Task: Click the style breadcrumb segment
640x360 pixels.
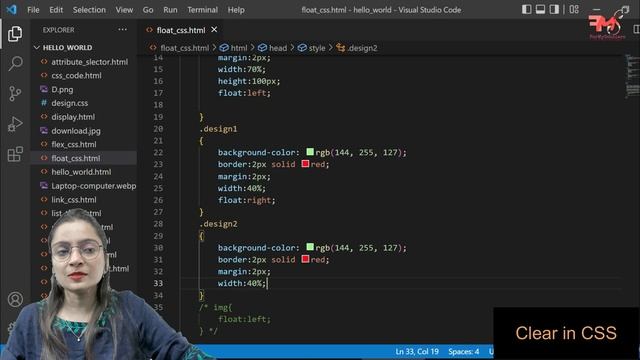Action: point(317,48)
